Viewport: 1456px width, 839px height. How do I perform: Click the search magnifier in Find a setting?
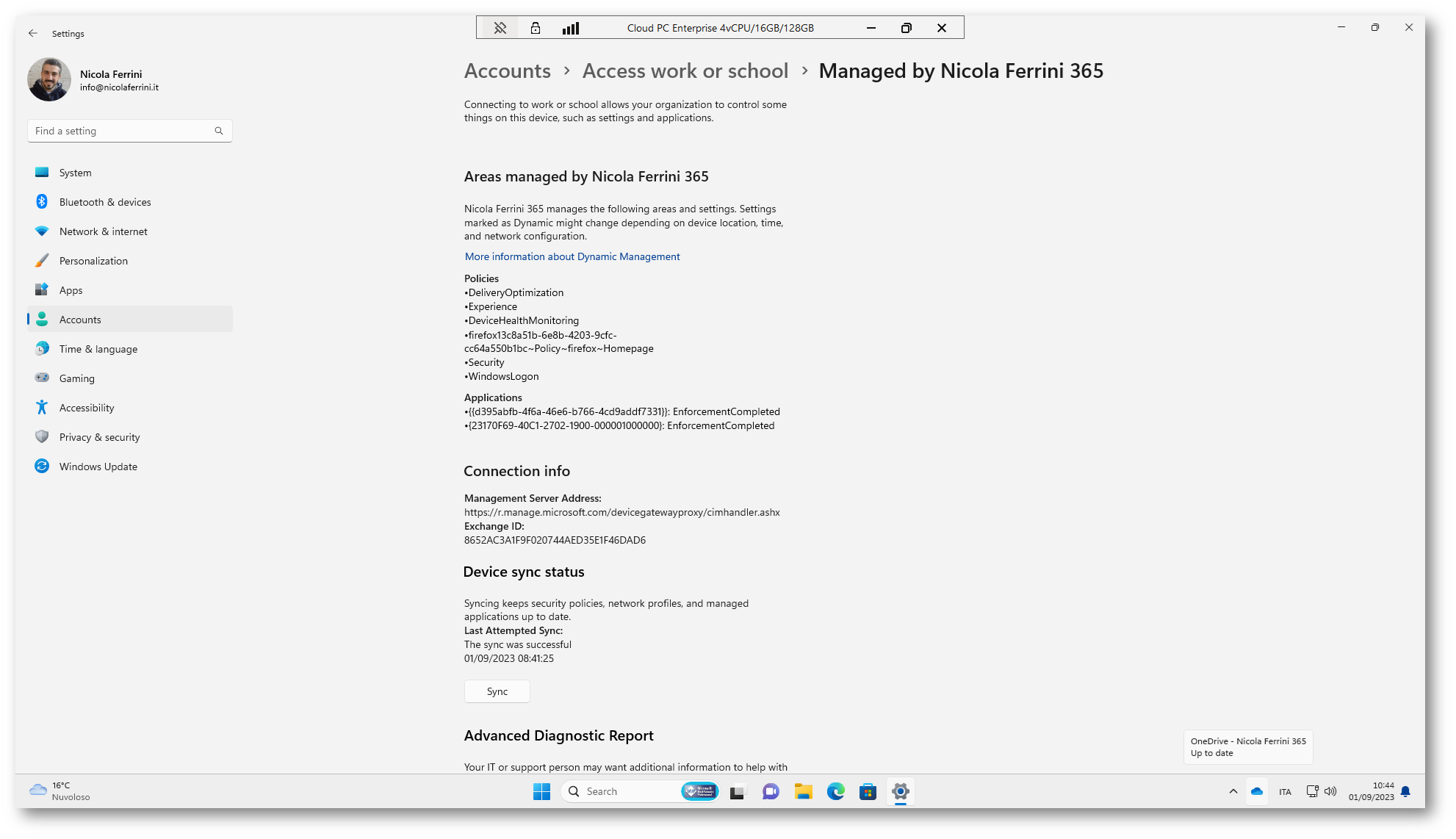click(218, 131)
